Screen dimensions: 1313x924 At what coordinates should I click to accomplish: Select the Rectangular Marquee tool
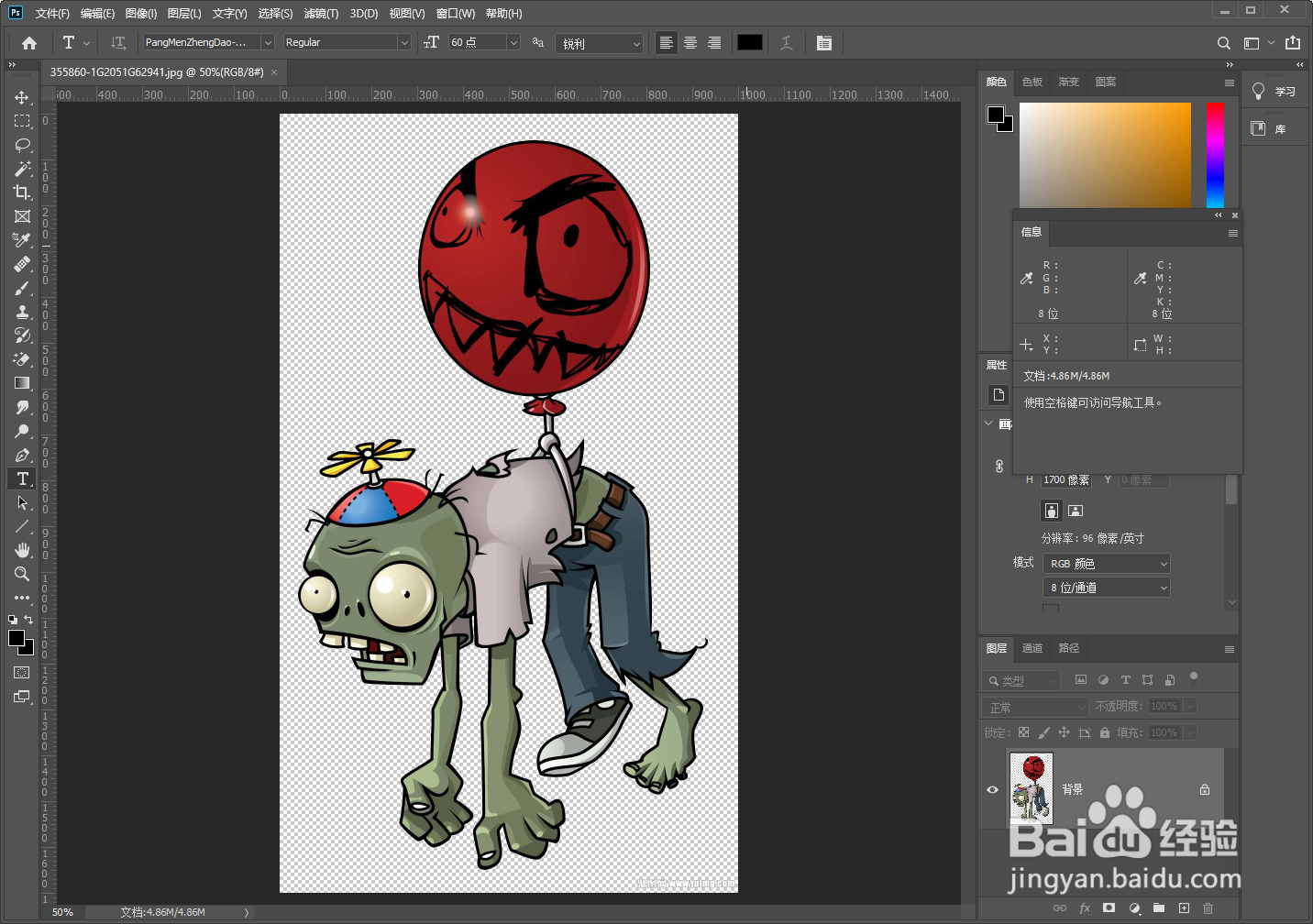pos(22,121)
